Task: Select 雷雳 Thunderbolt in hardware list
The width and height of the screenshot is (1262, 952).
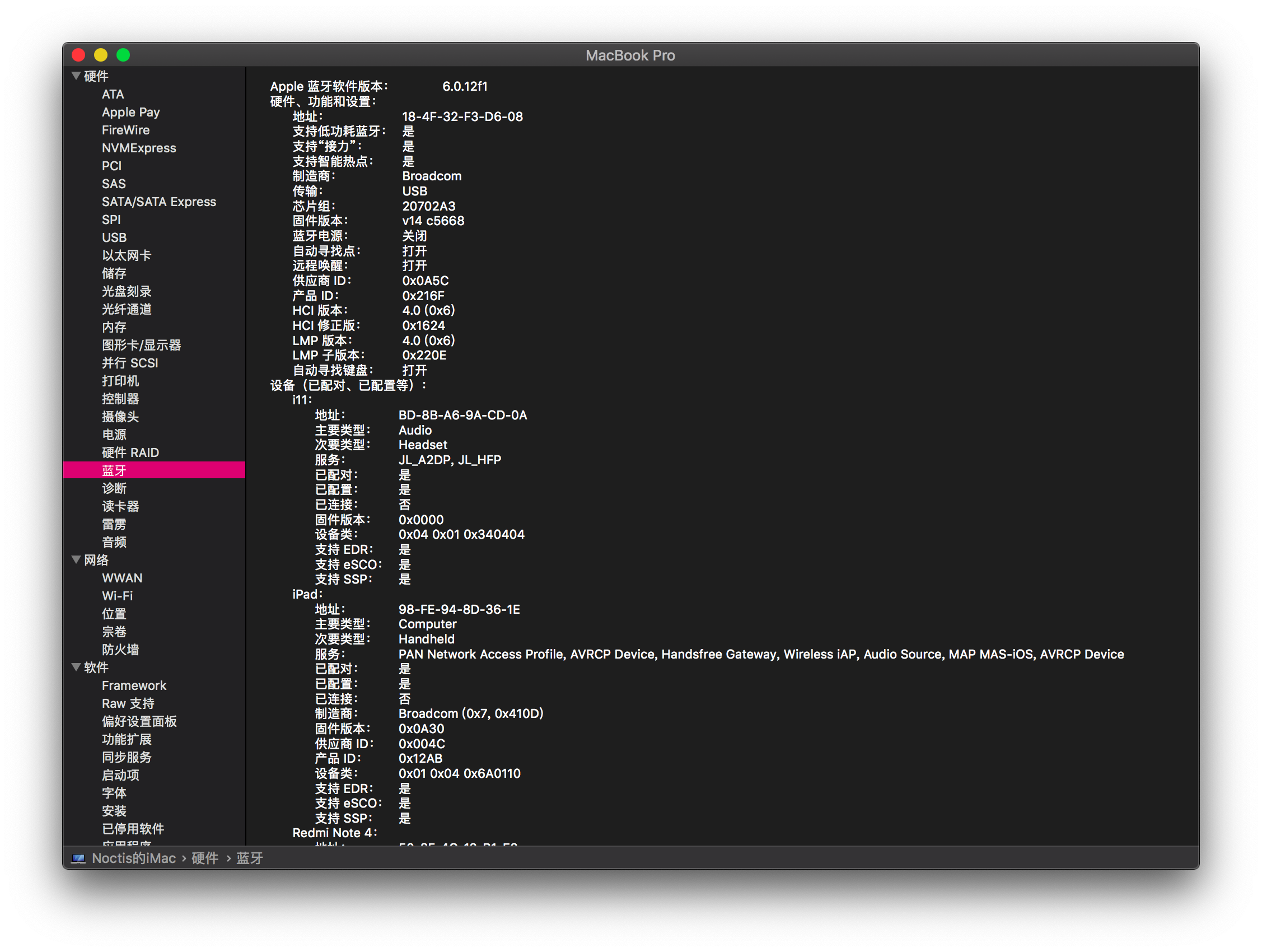Action: click(114, 524)
